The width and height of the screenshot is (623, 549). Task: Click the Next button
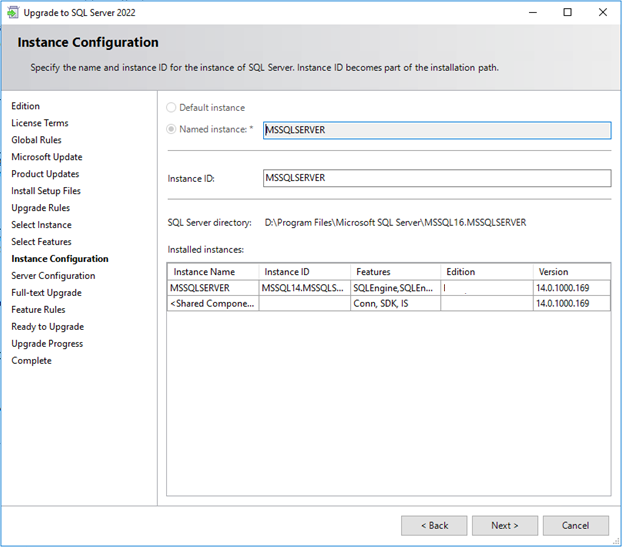505,526
